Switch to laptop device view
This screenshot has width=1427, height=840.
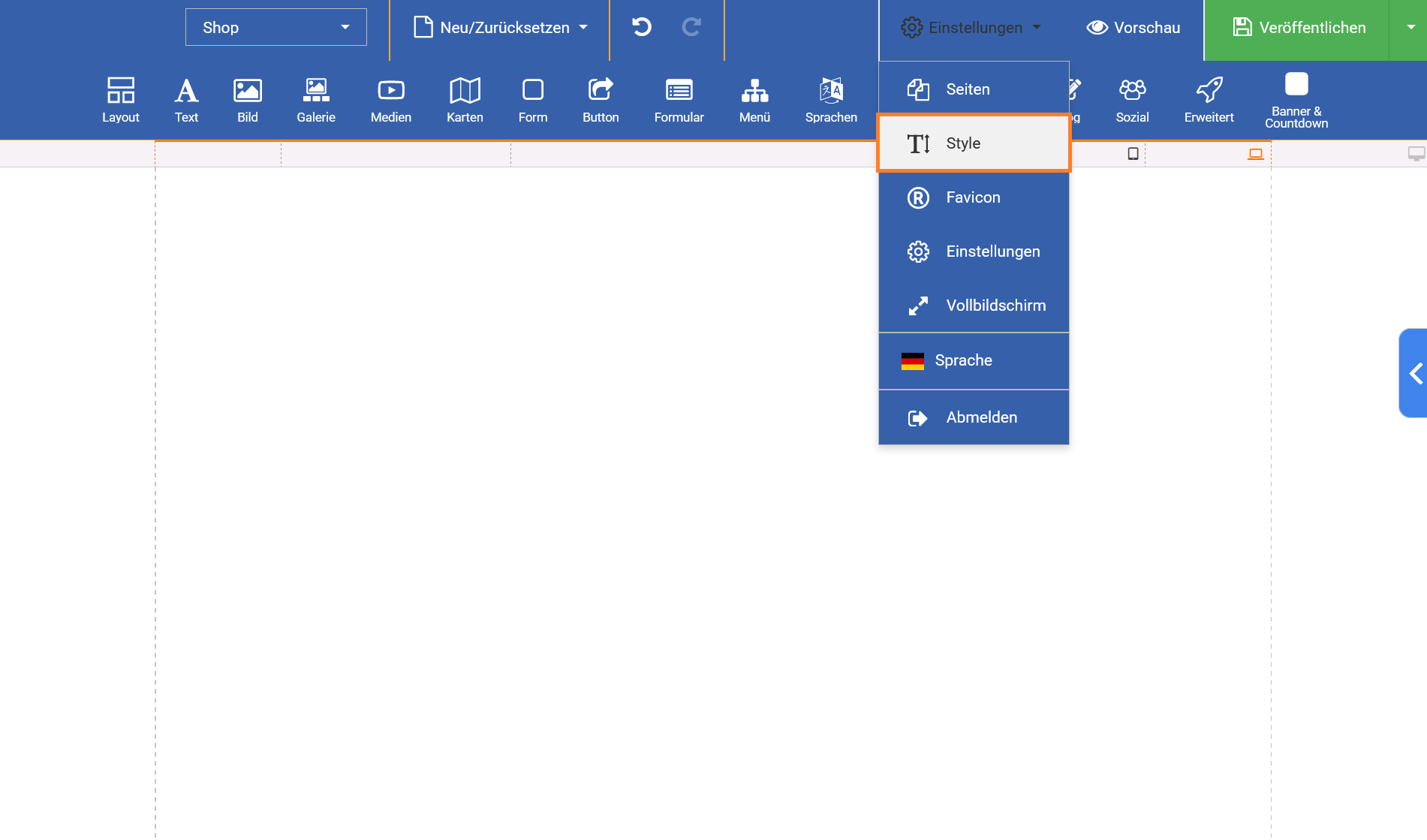tap(1255, 154)
